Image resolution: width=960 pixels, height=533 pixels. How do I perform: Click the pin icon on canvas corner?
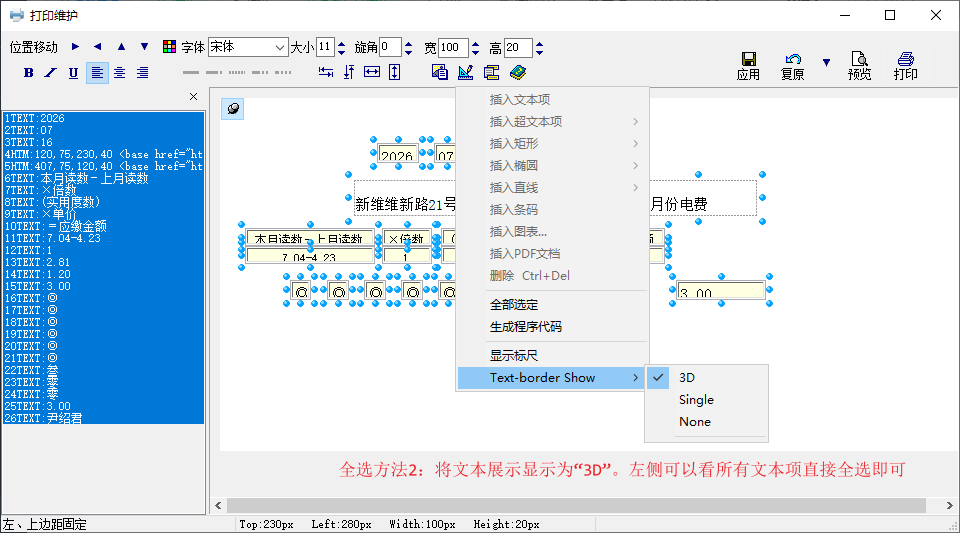click(x=233, y=108)
